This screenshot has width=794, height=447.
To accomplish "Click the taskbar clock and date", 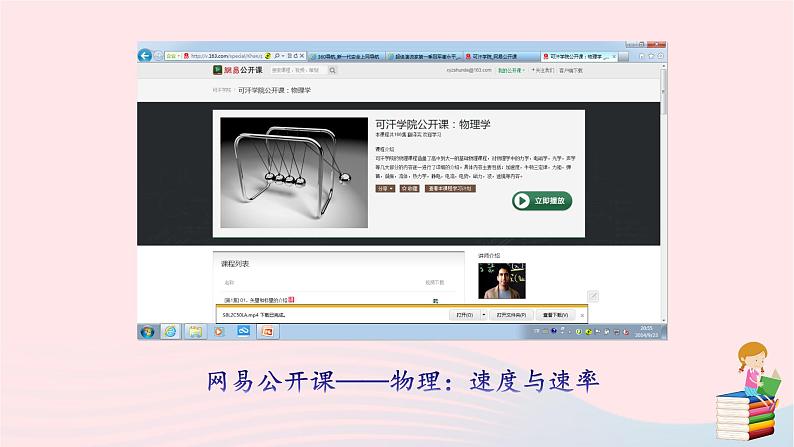I will click(x=646, y=332).
